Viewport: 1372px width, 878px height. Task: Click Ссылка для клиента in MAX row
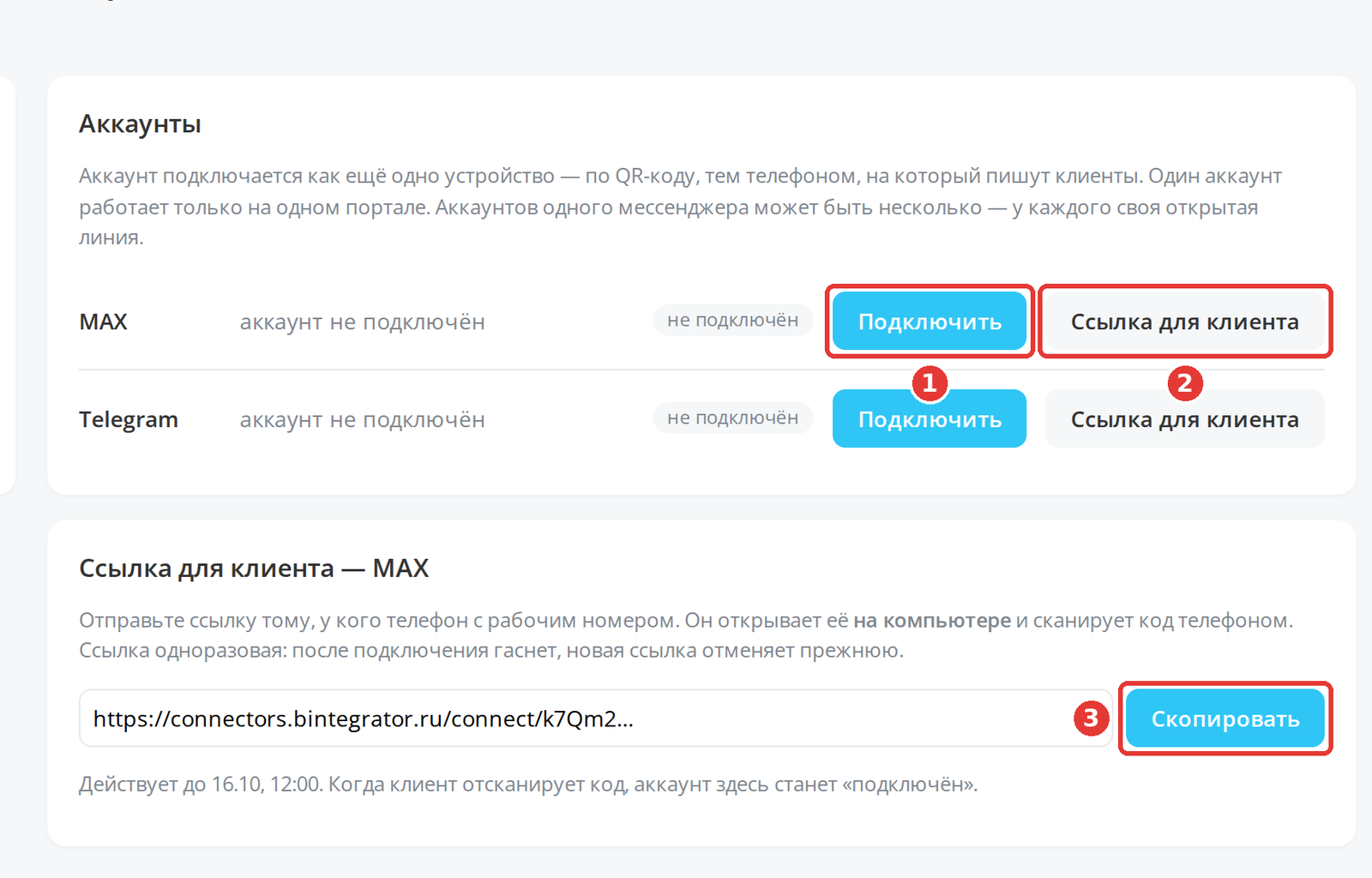pos(1185,322)
